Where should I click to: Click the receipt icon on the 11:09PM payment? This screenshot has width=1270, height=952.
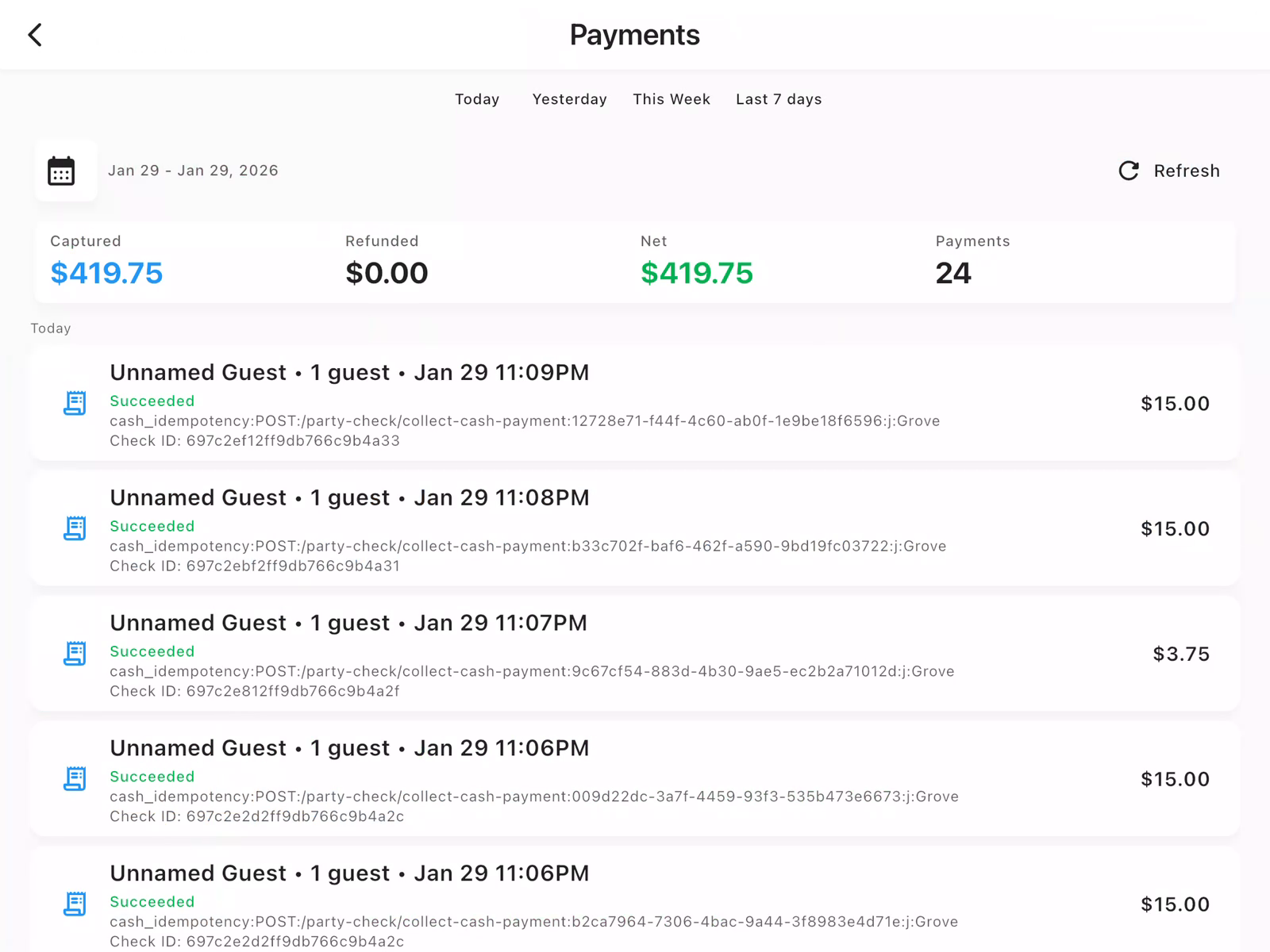75,404
